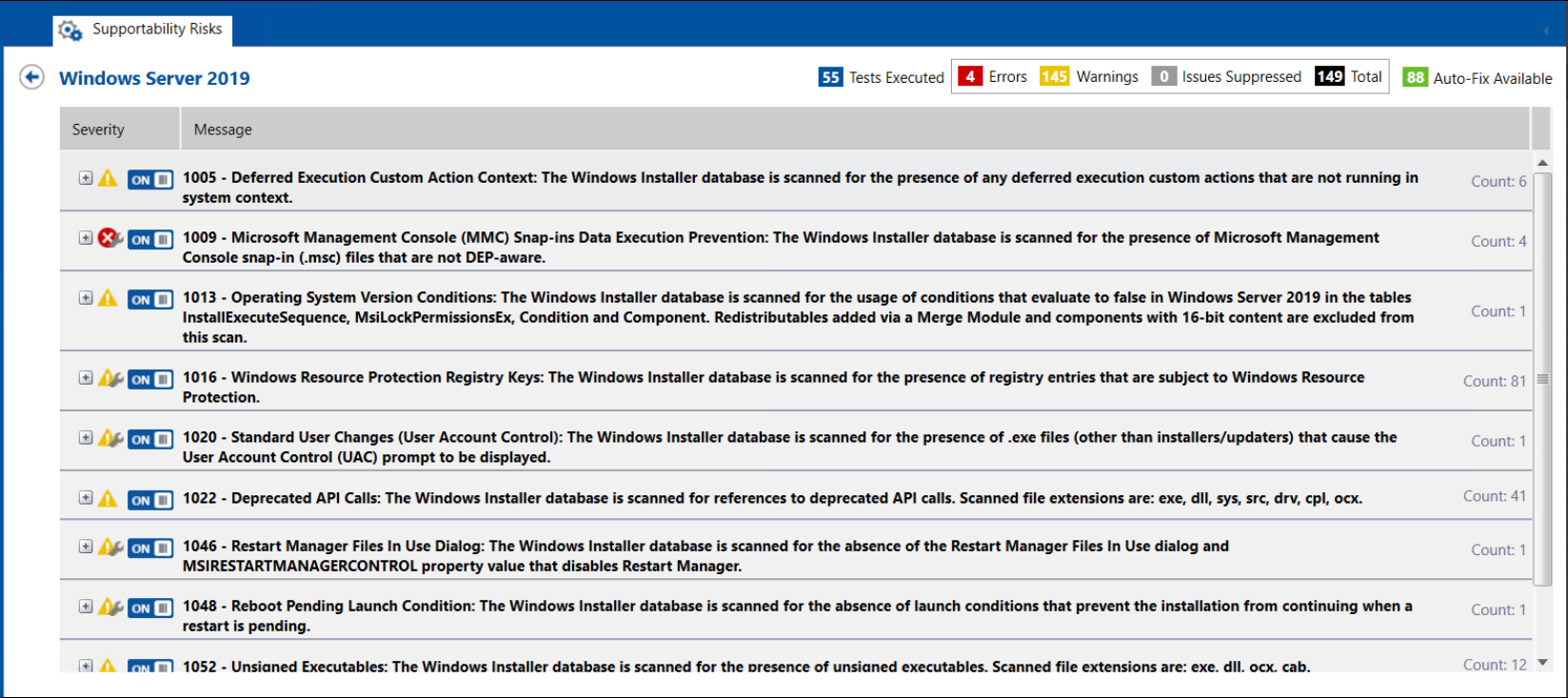Click the warning icon for test 1022
Image resolution: width=1568 pixels, height=698 pixels.
tap(109, 498)
